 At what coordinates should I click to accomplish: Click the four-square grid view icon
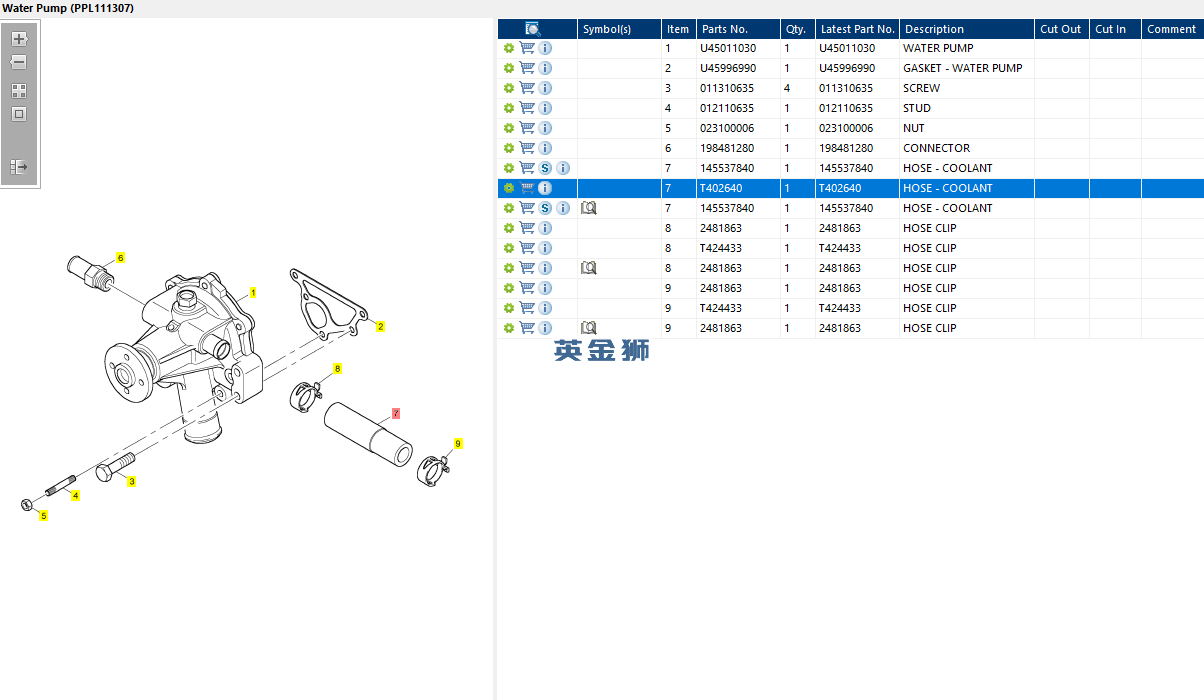19,90
